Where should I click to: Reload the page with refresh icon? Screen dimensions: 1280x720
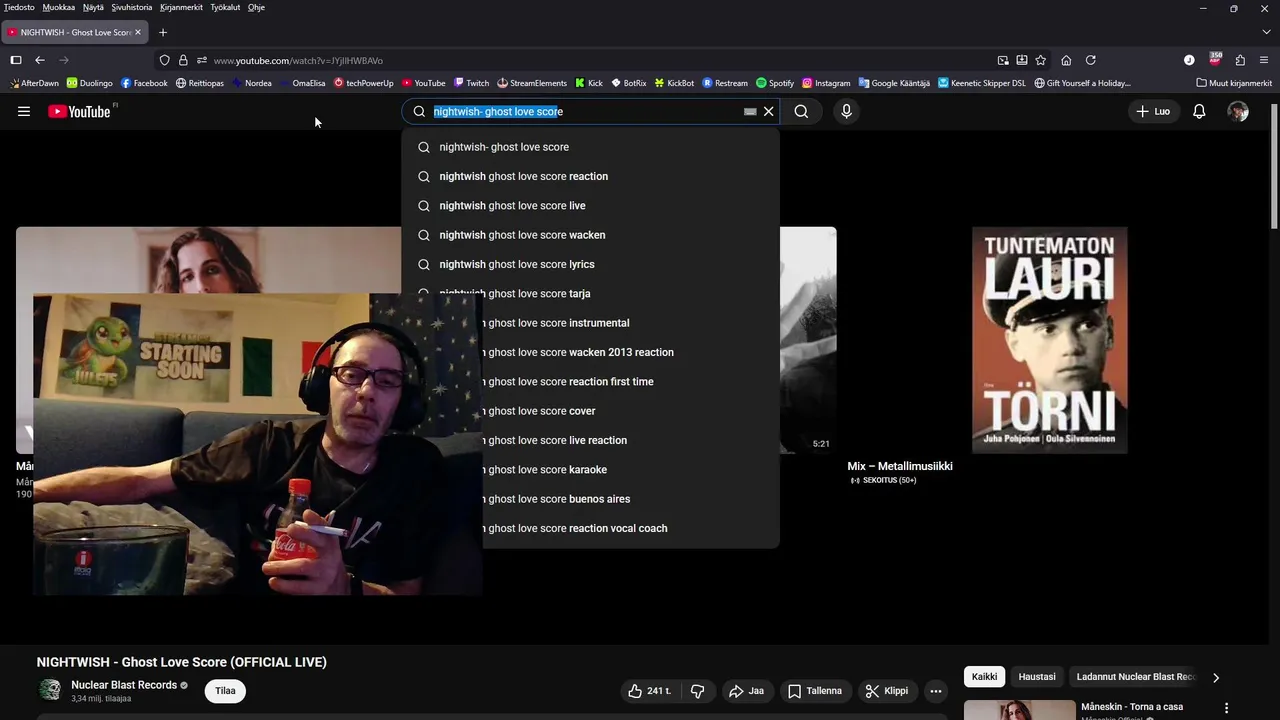click(x=1091, y=60)
